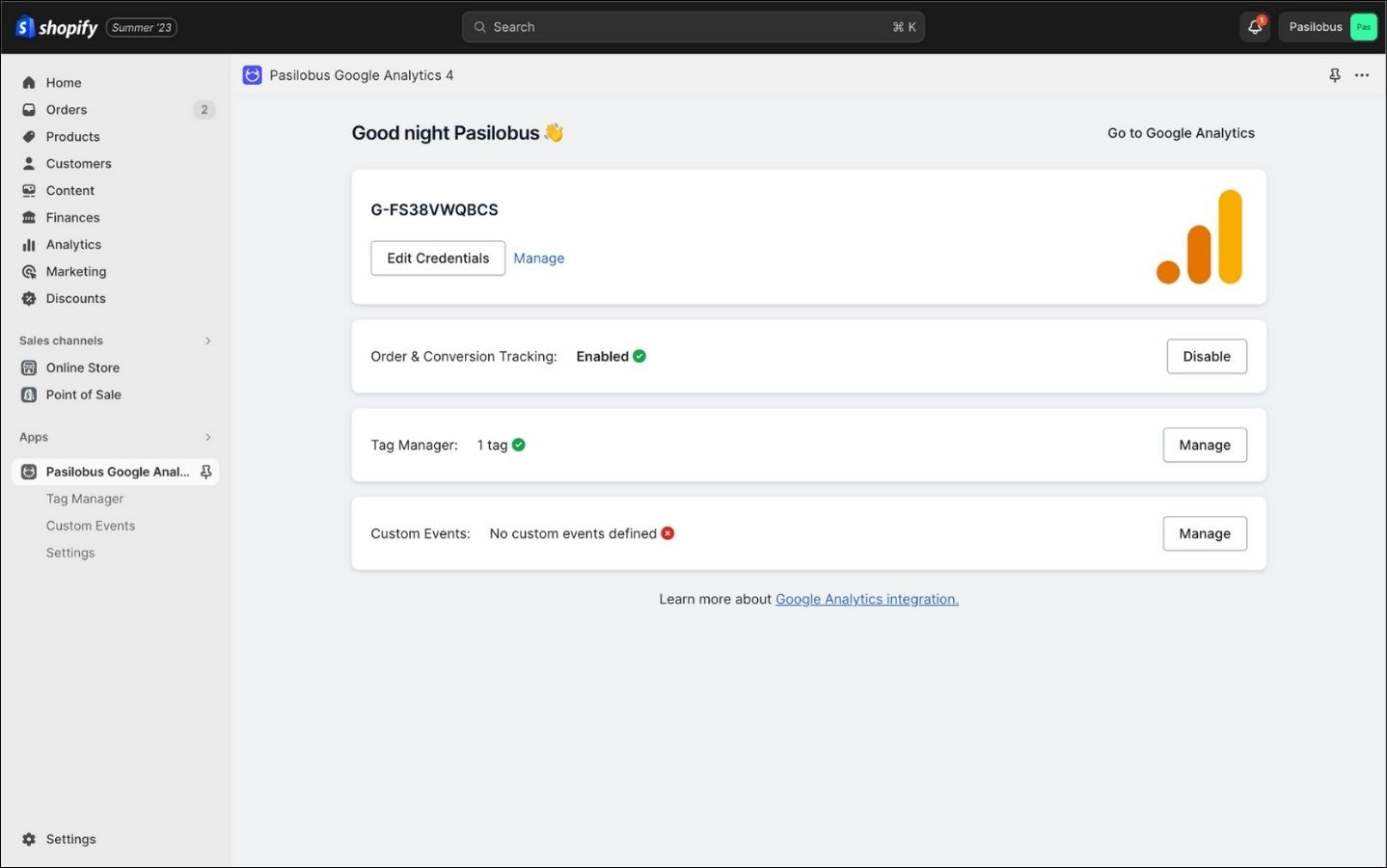Image resolution: width=1387 pixels, height=868 pixels.
Task: Open Orders in the sidebar
Action: pos(67,110)
